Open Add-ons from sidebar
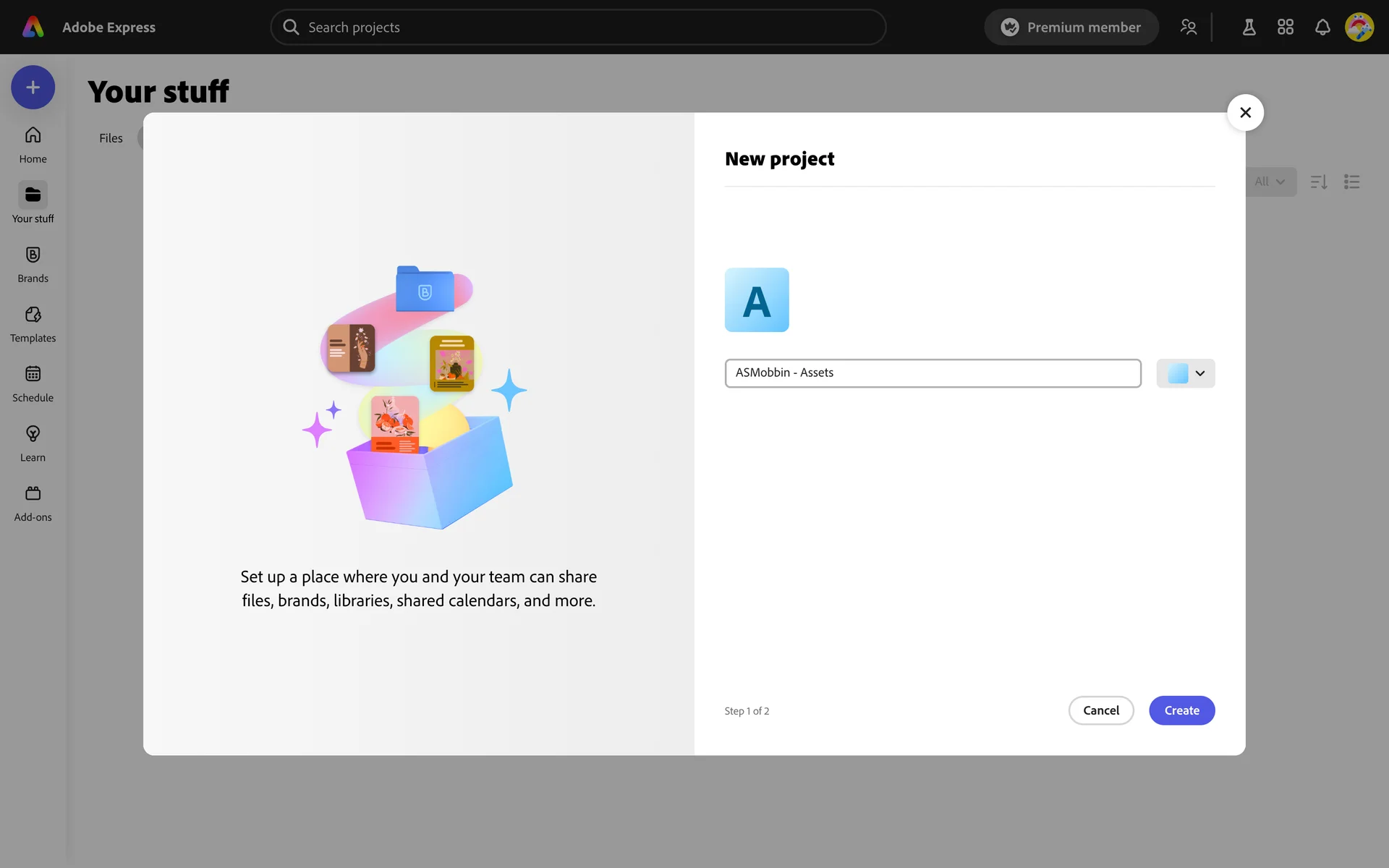The height and width of the screenshot is (868, 1389). (x=33, y=503)
